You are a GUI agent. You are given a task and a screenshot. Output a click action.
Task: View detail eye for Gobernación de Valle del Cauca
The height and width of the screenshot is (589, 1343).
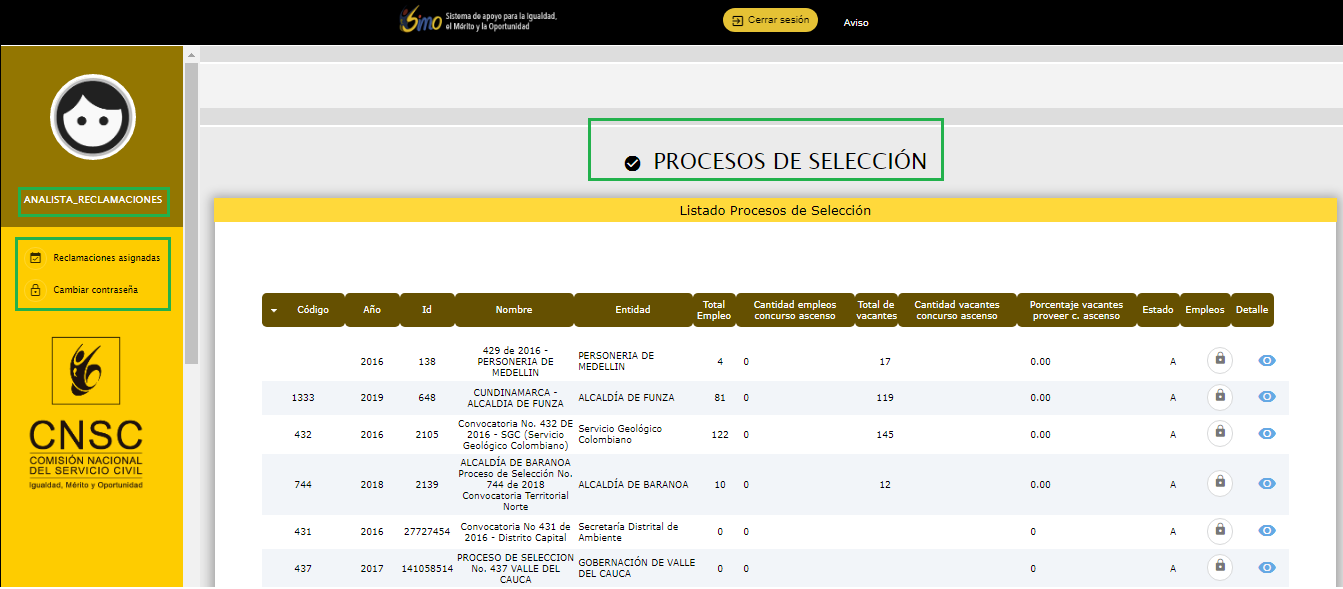(x=1267, y=567)
